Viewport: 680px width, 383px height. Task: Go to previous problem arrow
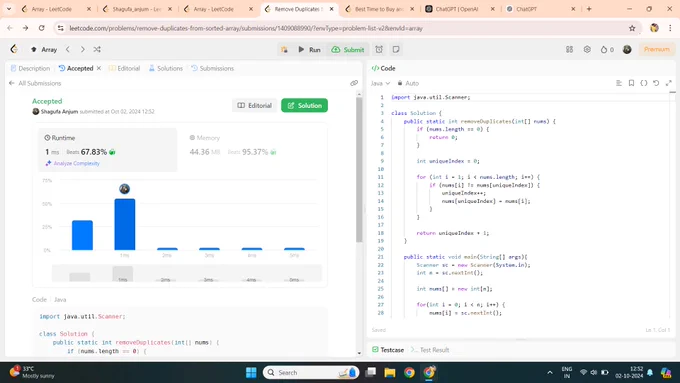point(68,49)
